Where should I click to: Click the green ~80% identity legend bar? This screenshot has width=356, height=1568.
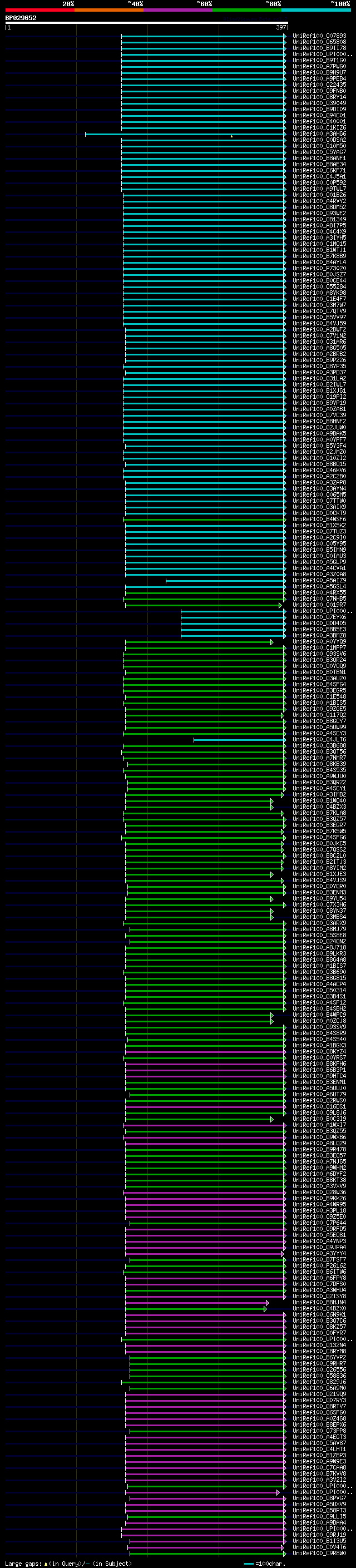247,10
